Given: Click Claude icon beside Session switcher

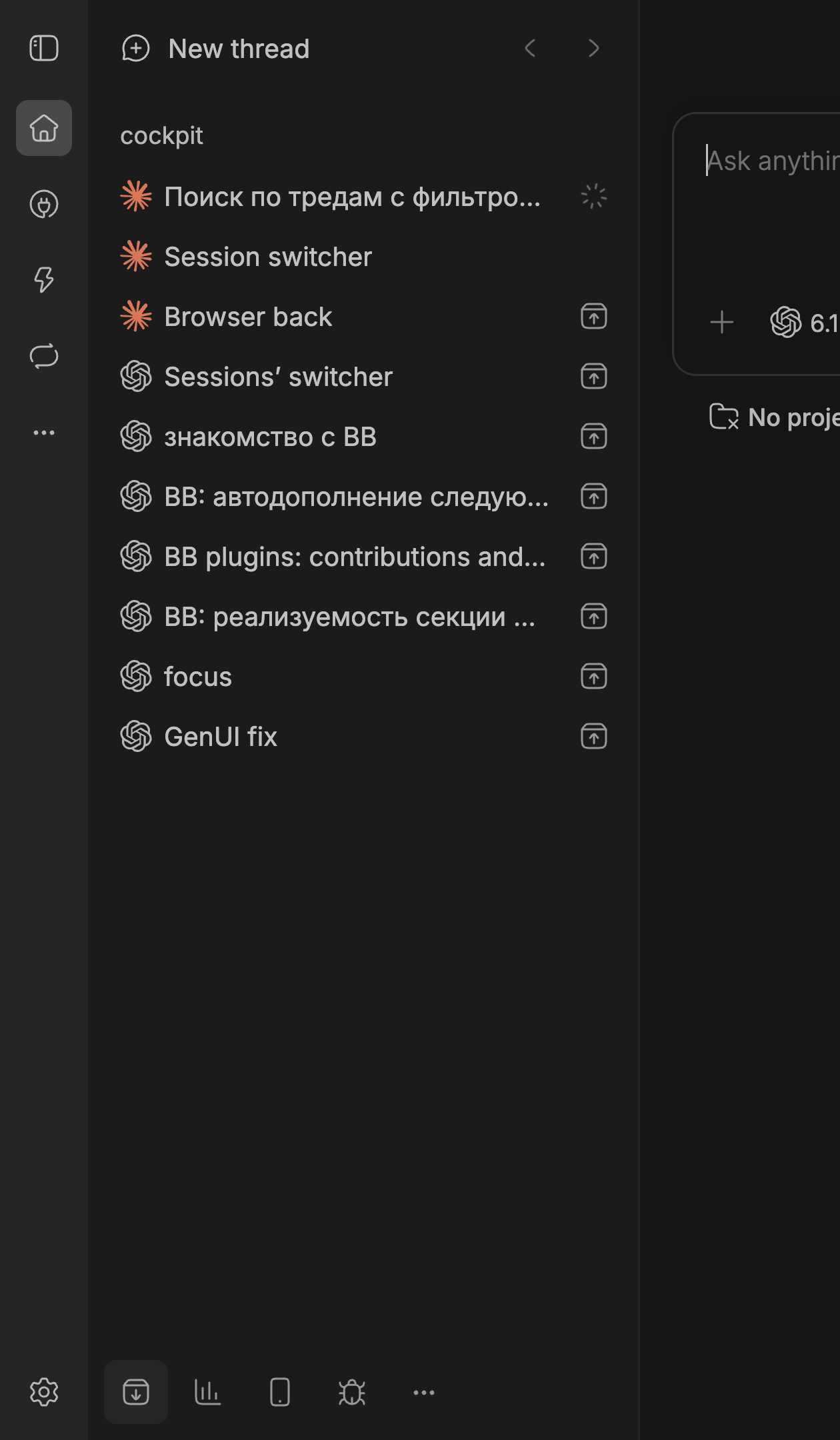Looking at the screenshot, I should (136, 257).
